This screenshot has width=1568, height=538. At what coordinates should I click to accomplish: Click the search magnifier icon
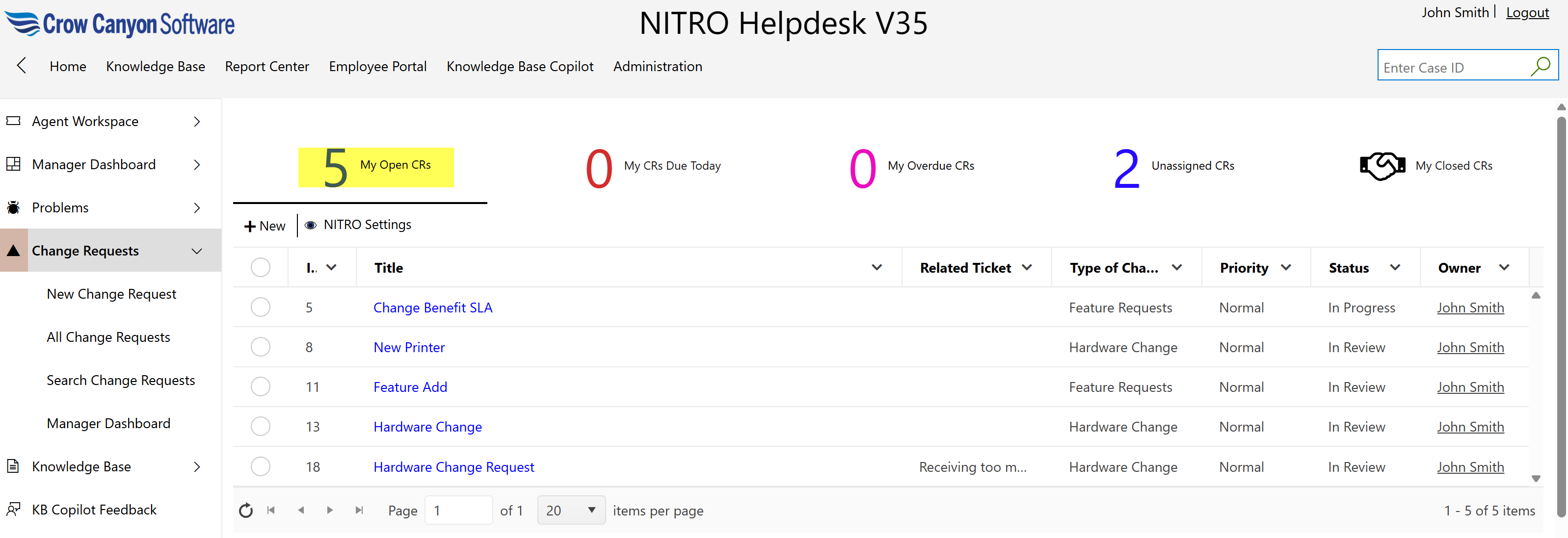(x=1540, y=66)
